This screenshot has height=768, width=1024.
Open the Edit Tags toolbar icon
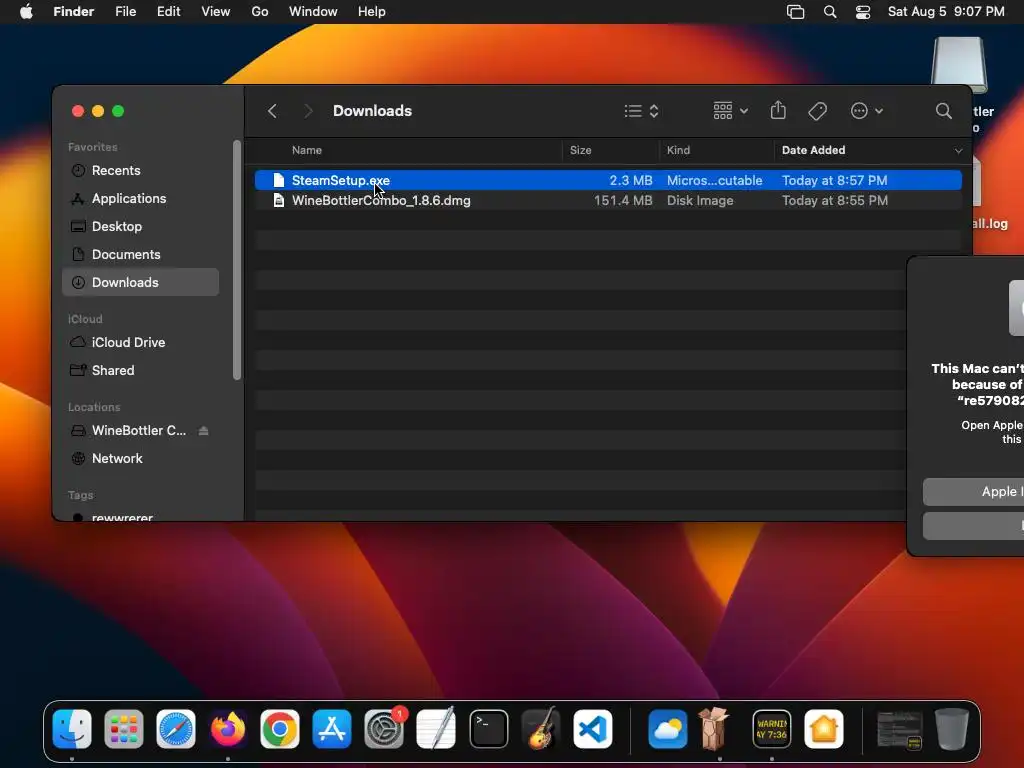[x=817, y=111]
